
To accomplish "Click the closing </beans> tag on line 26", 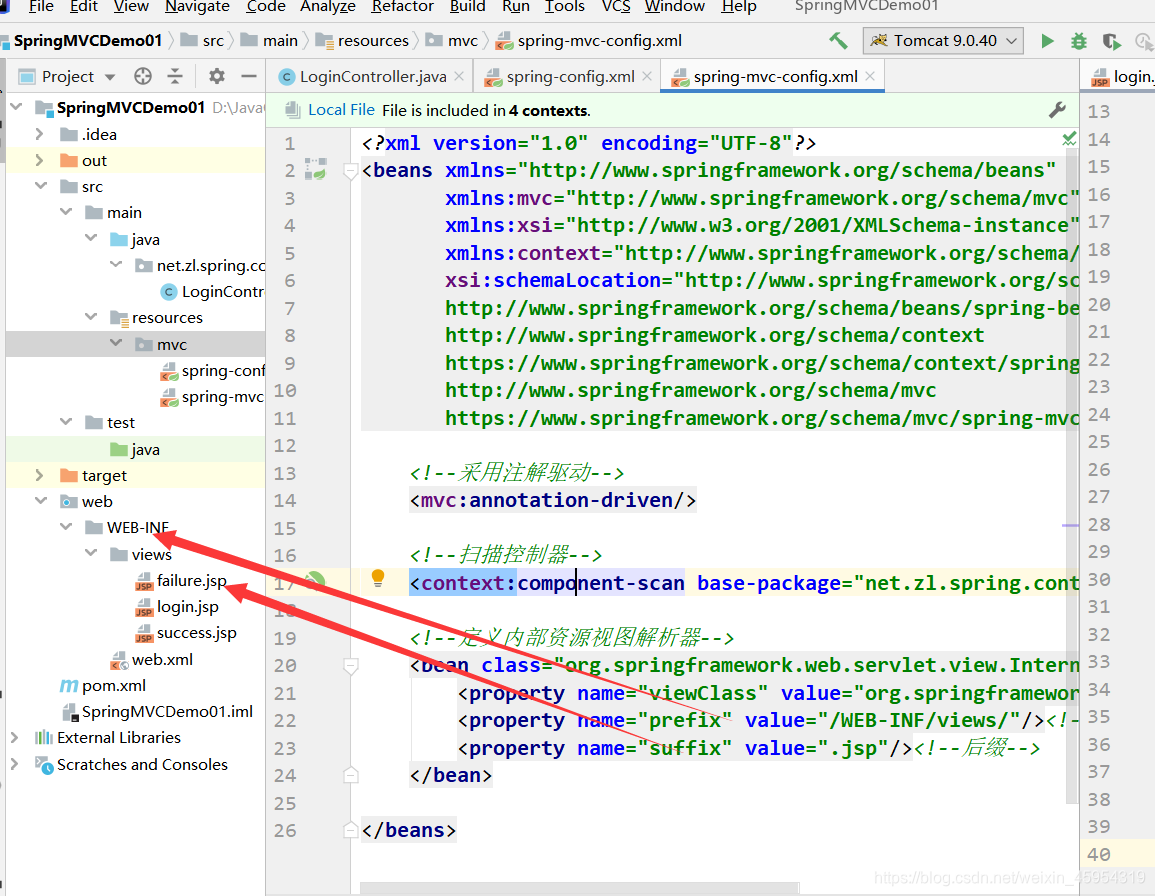I will [x=409, y=830].
